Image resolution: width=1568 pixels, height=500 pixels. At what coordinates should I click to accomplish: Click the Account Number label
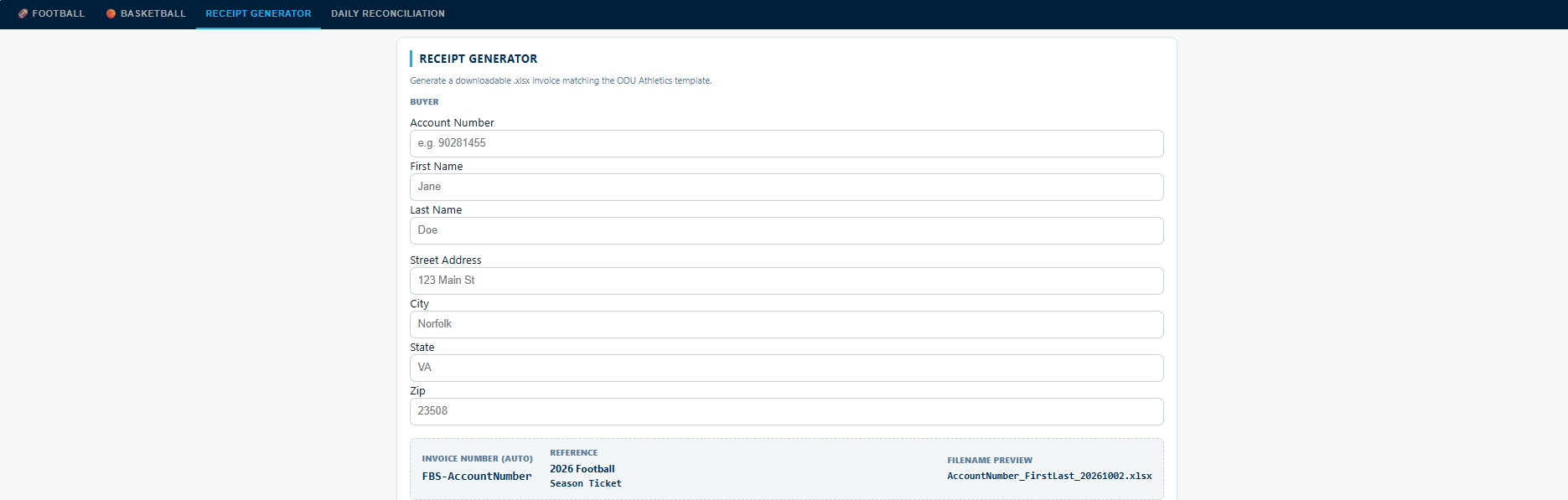coord(452,122)
